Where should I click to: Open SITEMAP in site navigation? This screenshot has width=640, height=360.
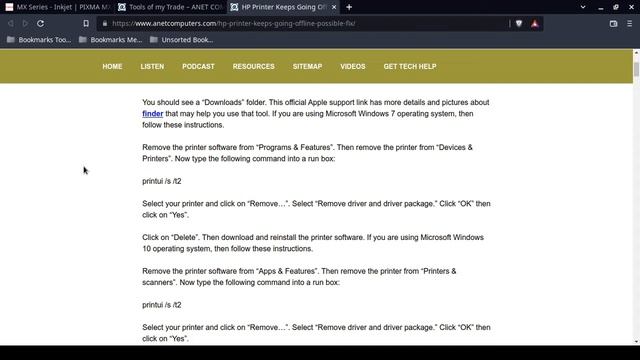pyautogui.click(x=307, y=67)
